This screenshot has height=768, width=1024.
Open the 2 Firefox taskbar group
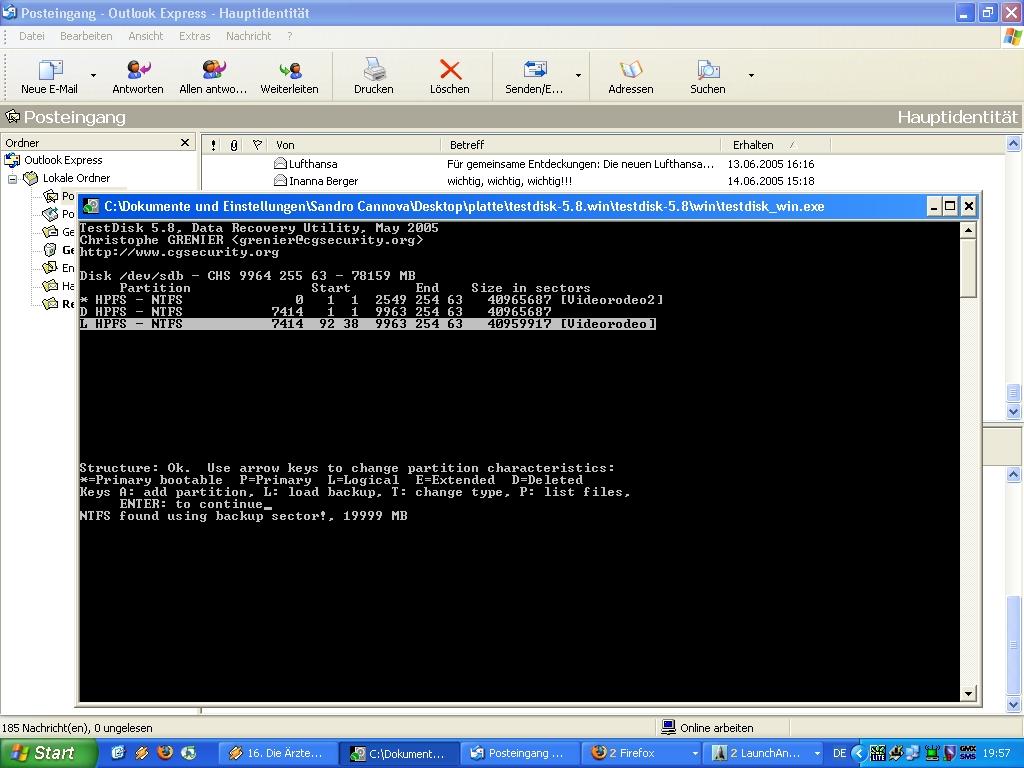click(x=641, y=754)
